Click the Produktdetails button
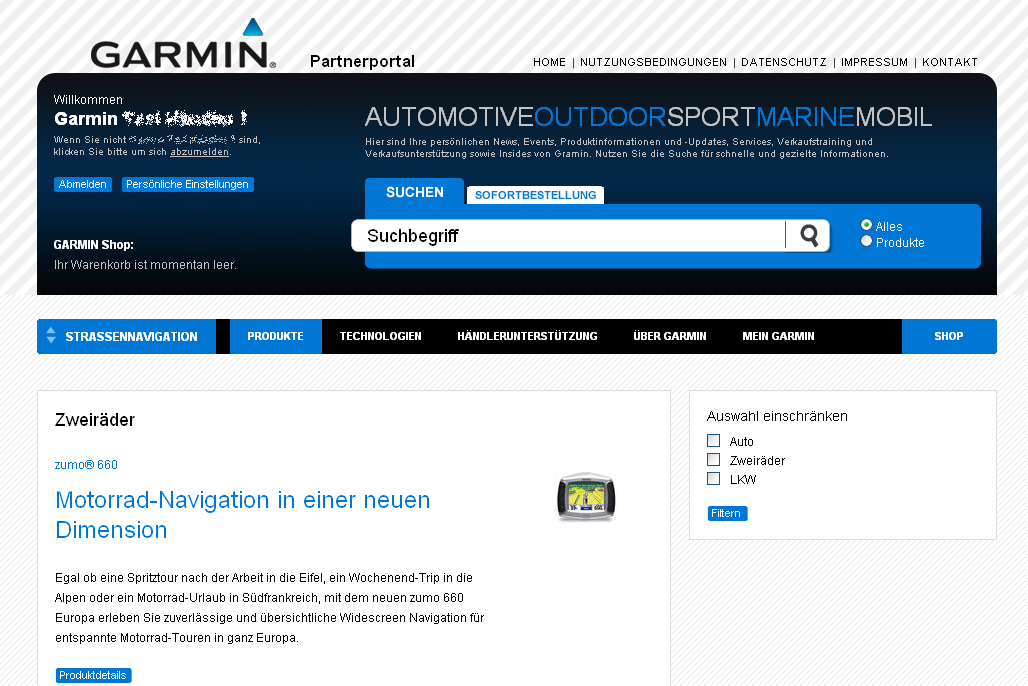 [93, 675]
